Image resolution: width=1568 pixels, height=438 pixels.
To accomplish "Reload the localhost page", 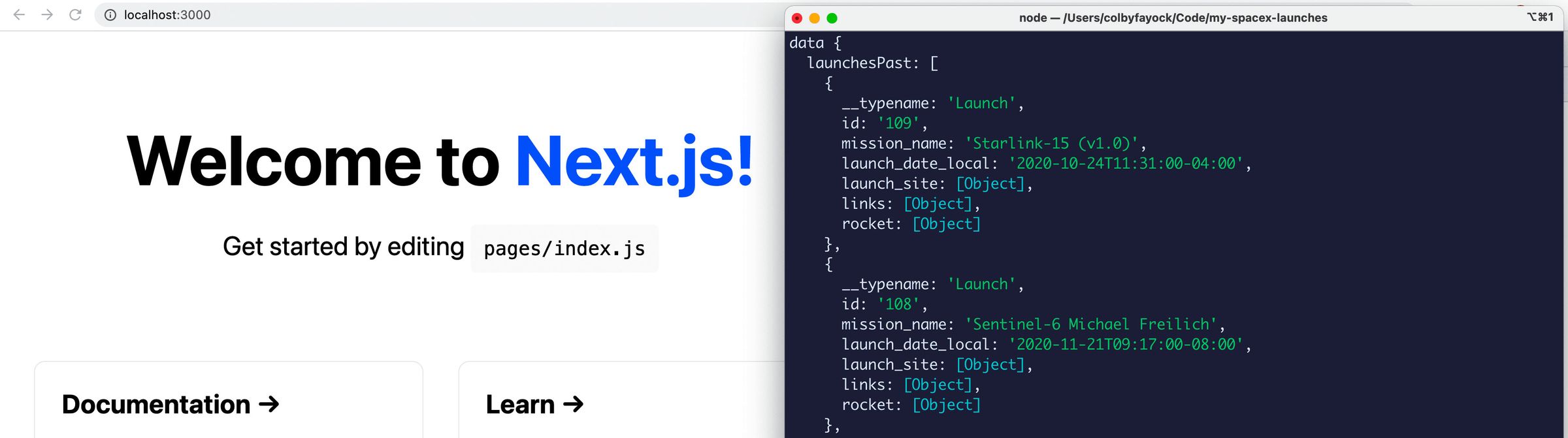I will (x=75, y=14).
